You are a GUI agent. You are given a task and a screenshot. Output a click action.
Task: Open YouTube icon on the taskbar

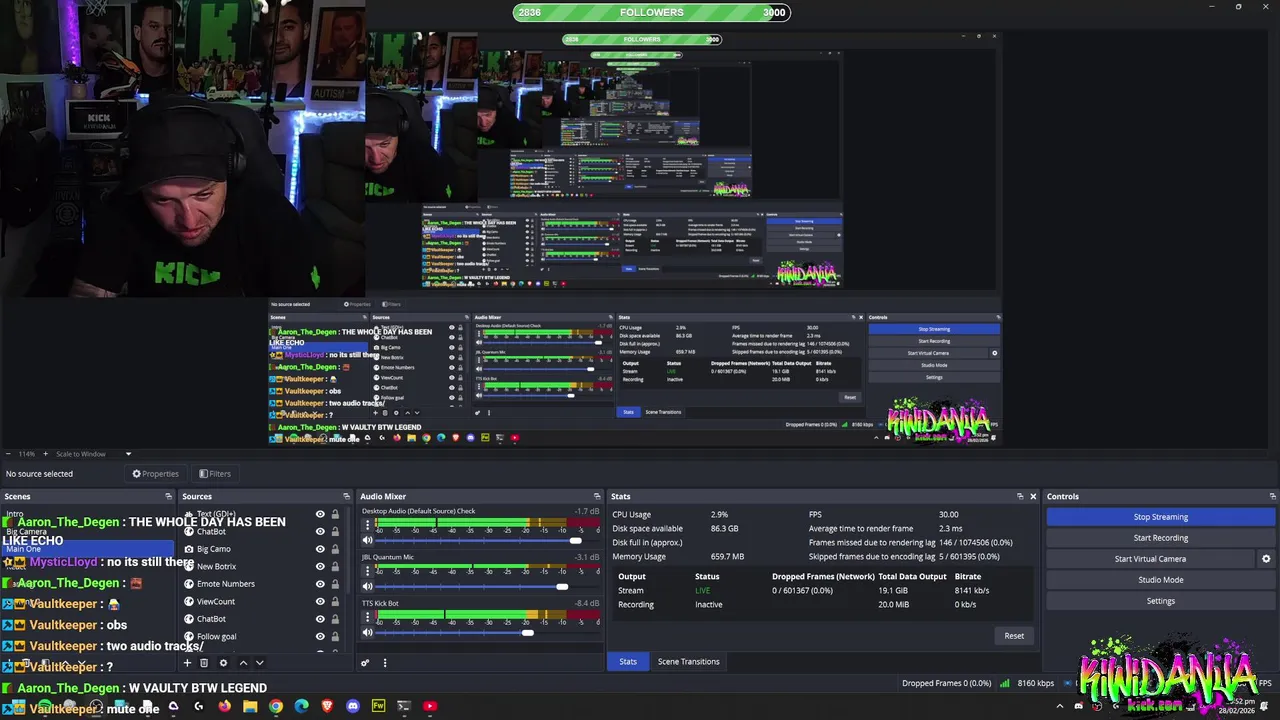[430, 706]
